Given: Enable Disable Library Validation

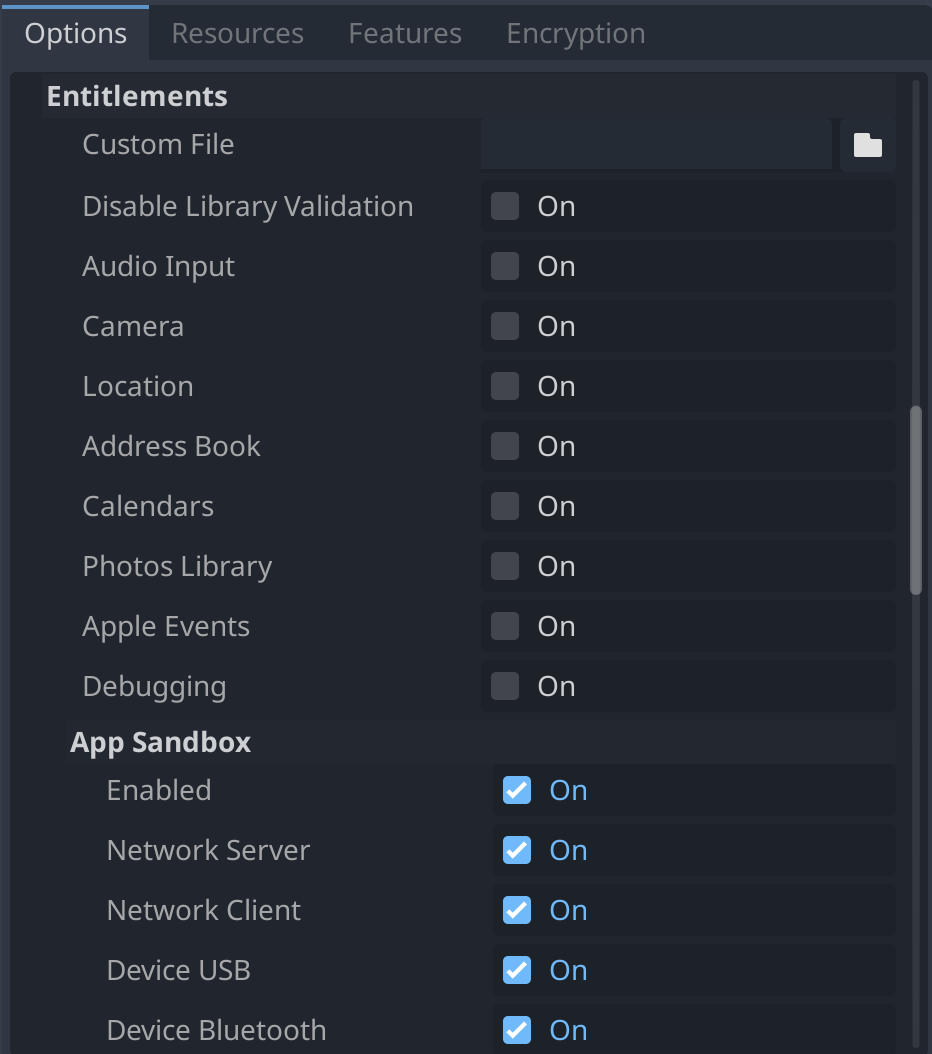Looking at the screenshot, I should click(505, 206).
